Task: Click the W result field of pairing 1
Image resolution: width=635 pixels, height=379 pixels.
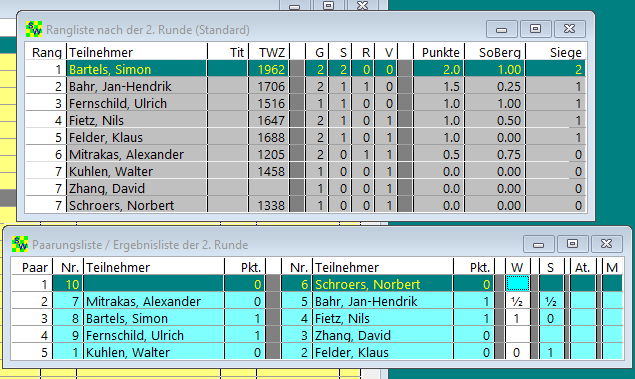Action: [x=518, y=284]
